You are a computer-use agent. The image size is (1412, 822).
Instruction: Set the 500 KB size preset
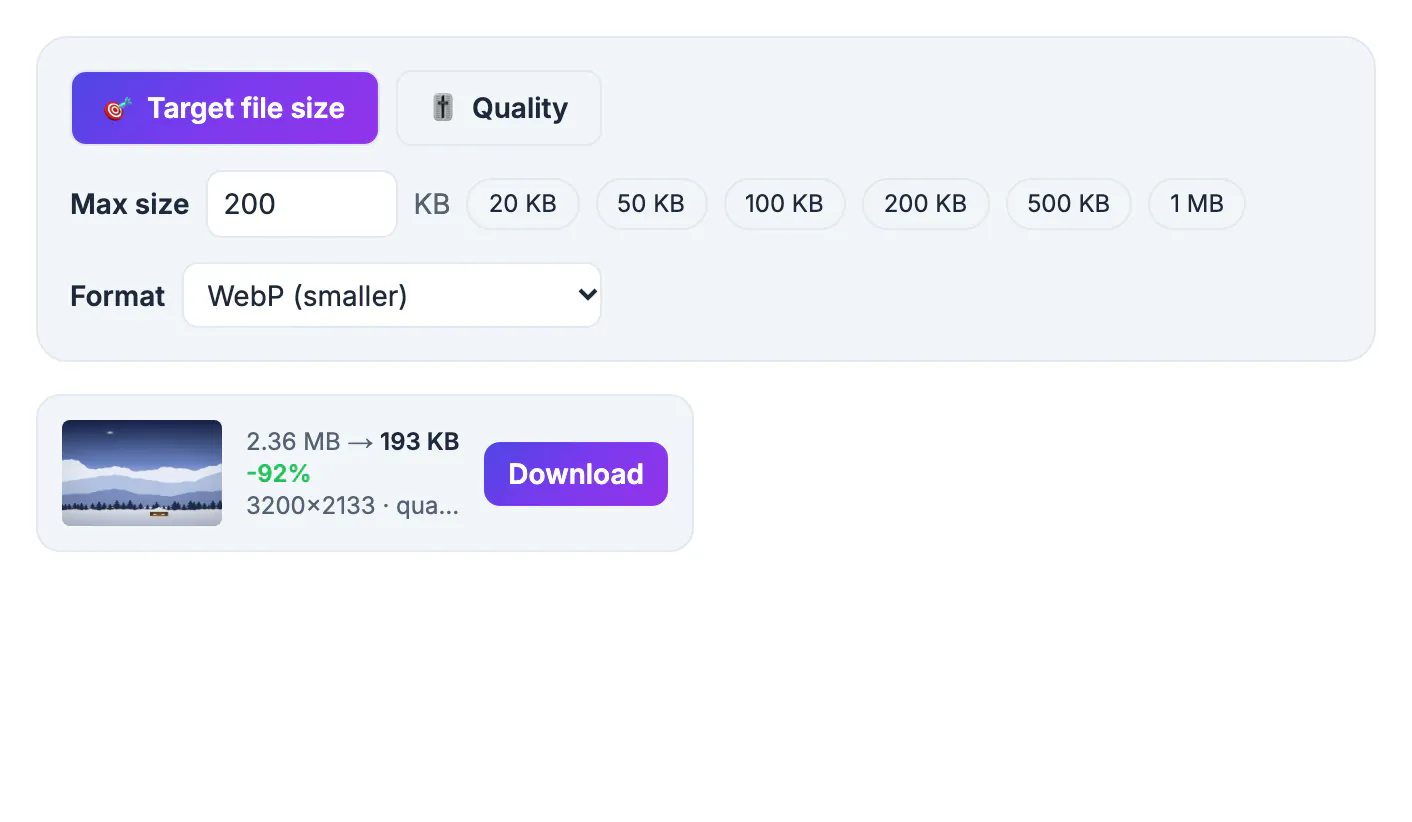1068,204
